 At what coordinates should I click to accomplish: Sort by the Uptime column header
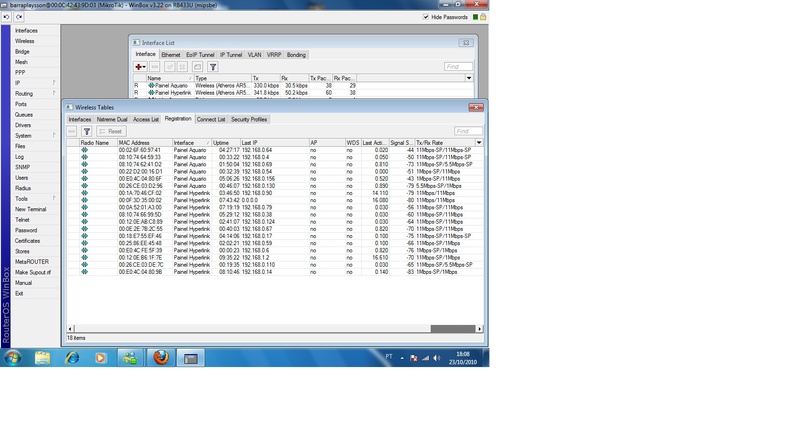click(x=226, y=143)
